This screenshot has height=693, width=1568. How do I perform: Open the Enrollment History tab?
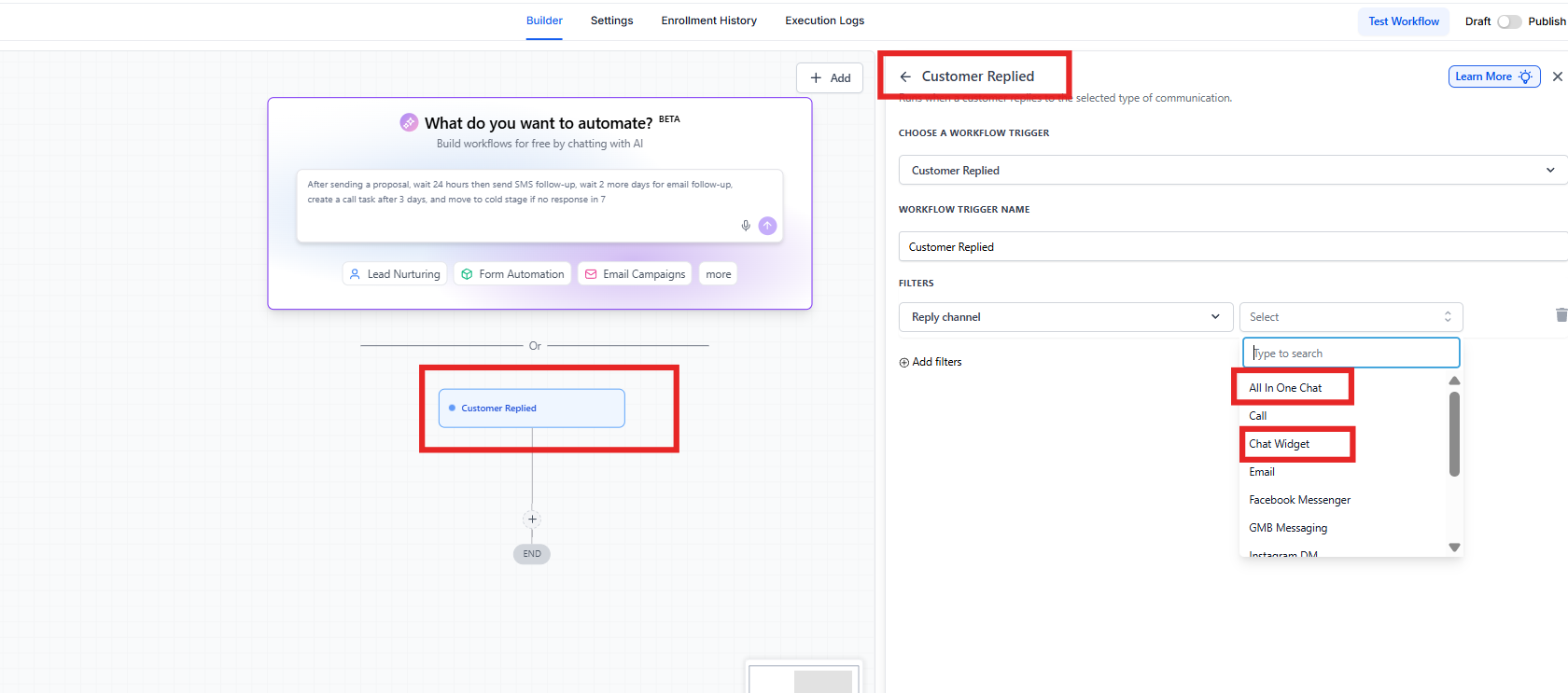pyautogui.click(x=708, y=21)
